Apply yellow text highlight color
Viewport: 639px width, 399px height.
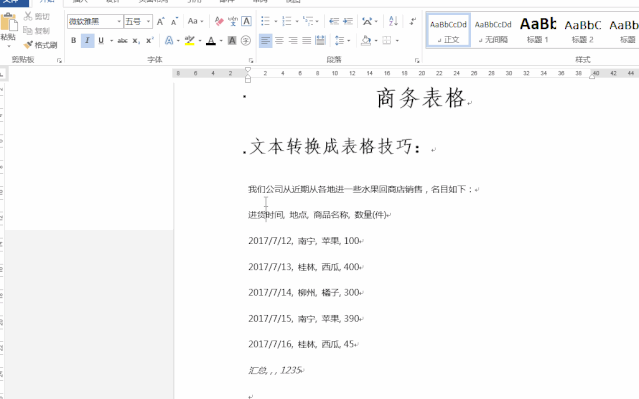tap(189, 40)
